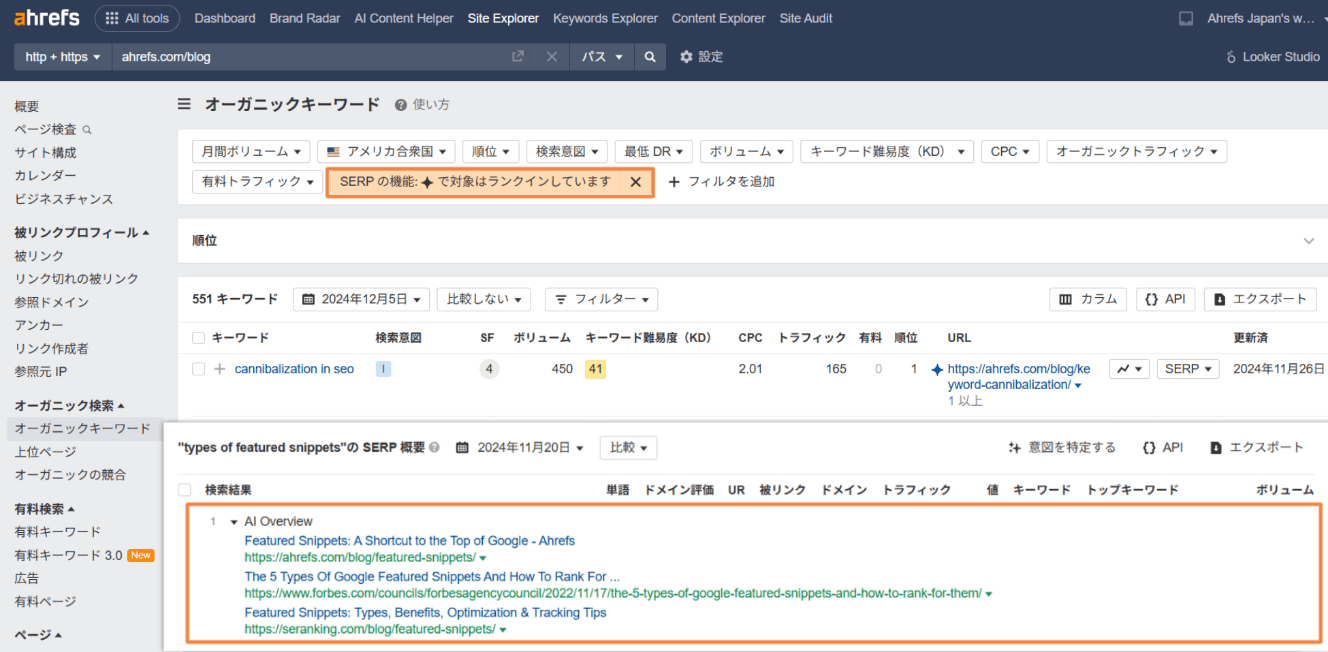Select all keywords with the header checkbox
The height and width of the screenshot is (652, 1328).
198,337
